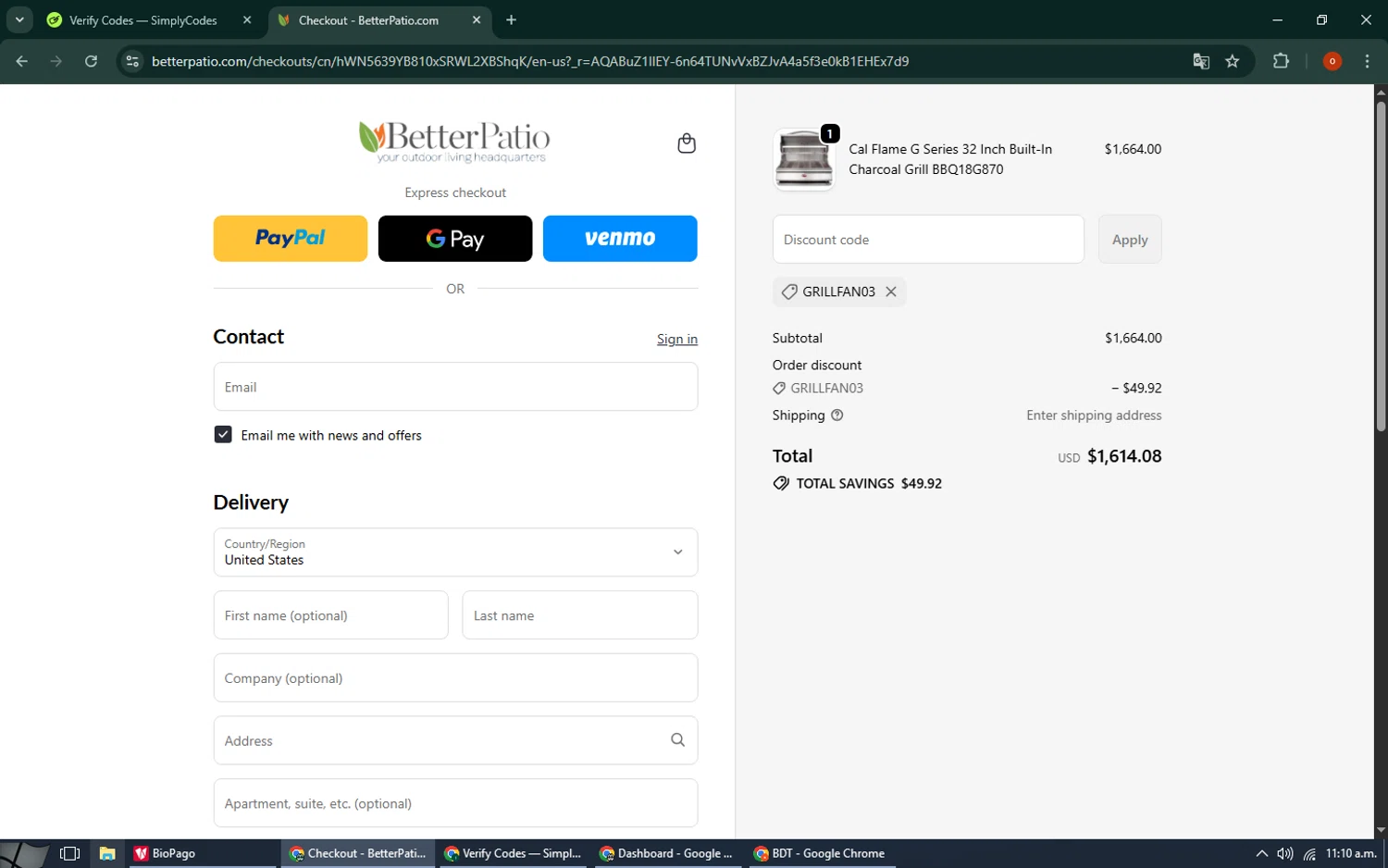Pay with the G Pay button

pyautogui.click(x=455, y=239)
